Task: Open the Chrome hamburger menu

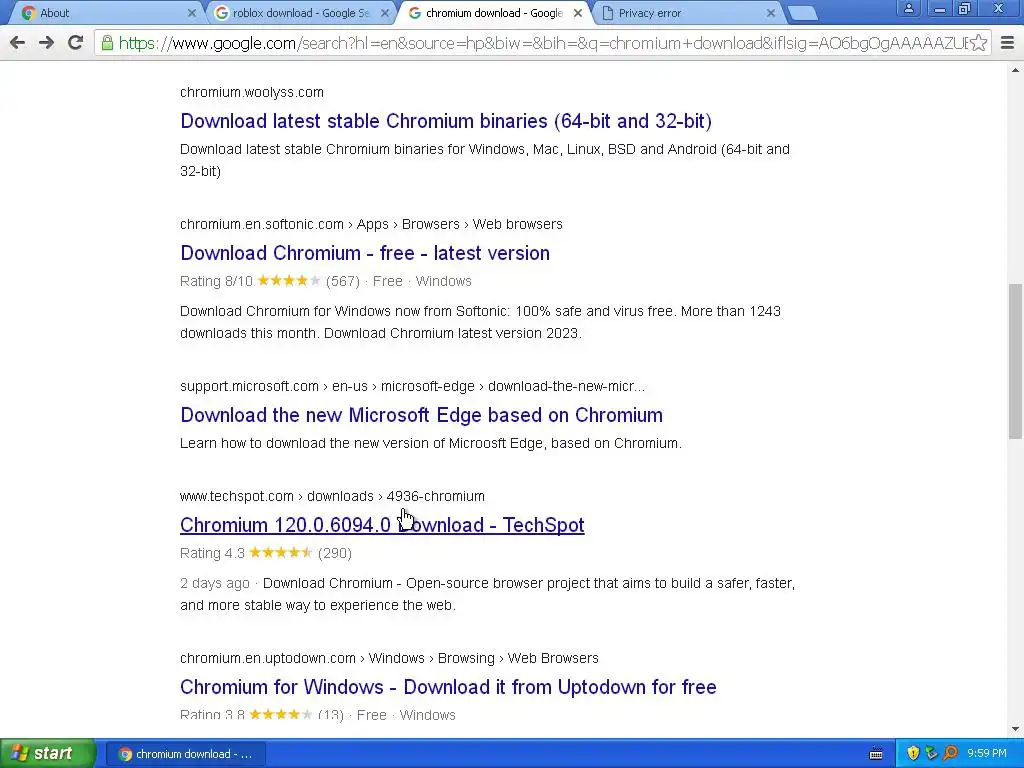Action: click(x=1008, y=43)
